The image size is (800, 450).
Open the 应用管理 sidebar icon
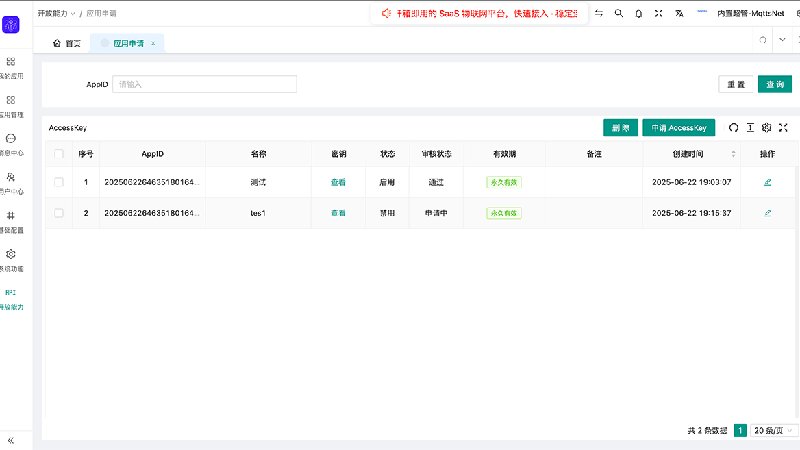pyautogui.click(x=11, y=100)
